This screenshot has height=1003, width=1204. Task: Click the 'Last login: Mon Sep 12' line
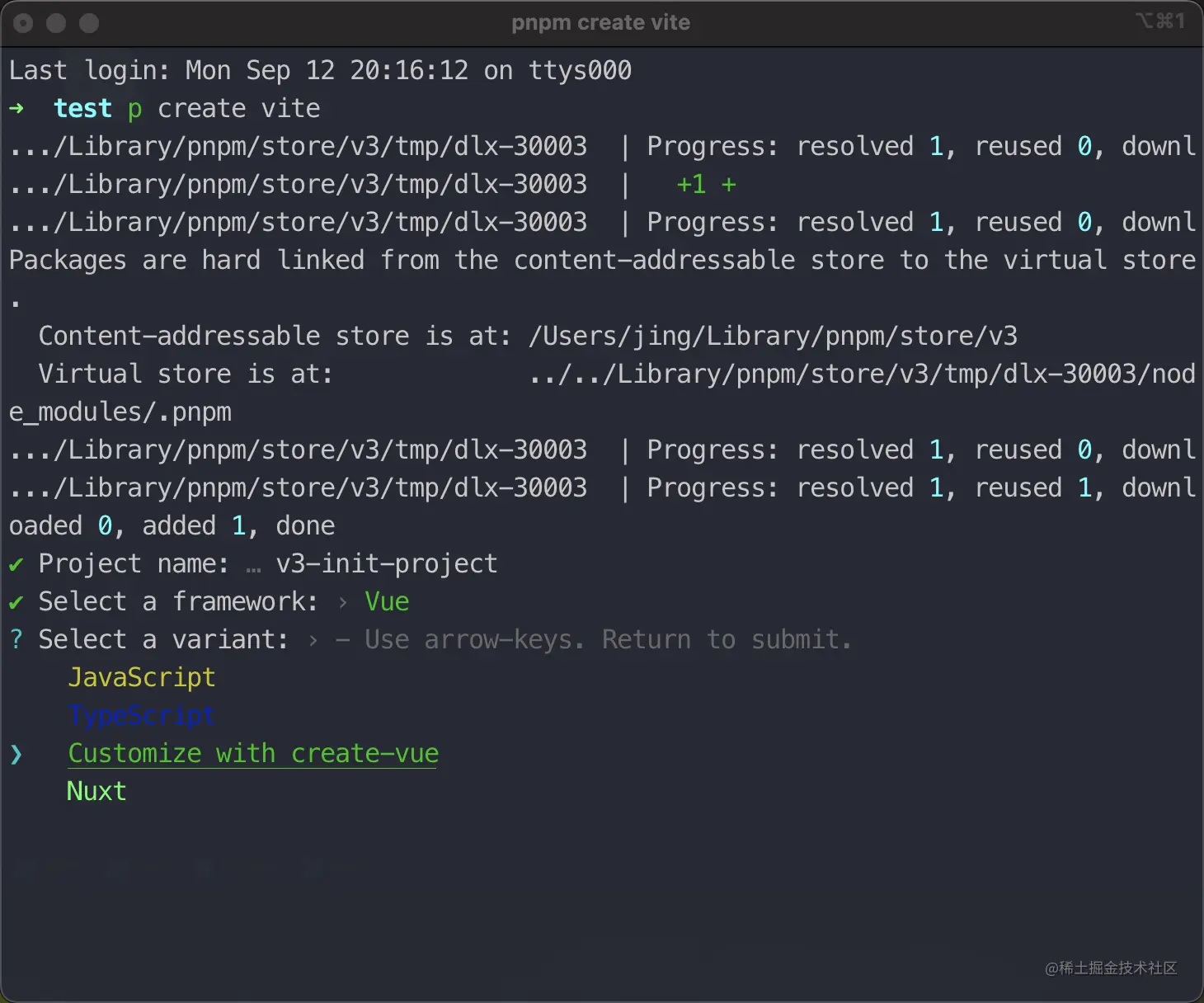(320, 70)
